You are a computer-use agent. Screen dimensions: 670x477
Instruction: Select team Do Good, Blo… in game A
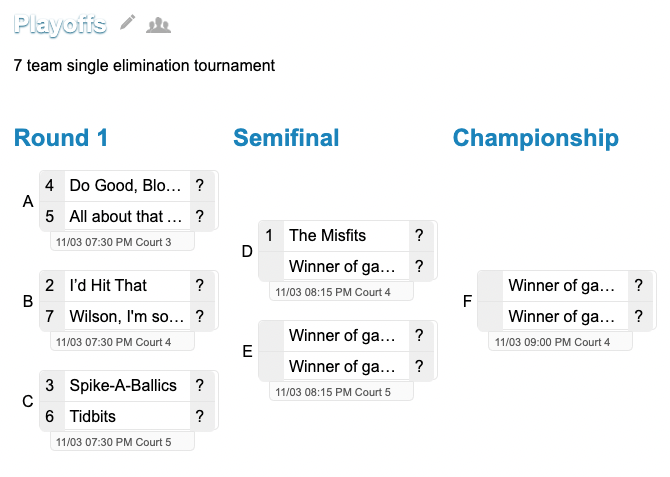point(126,185)
